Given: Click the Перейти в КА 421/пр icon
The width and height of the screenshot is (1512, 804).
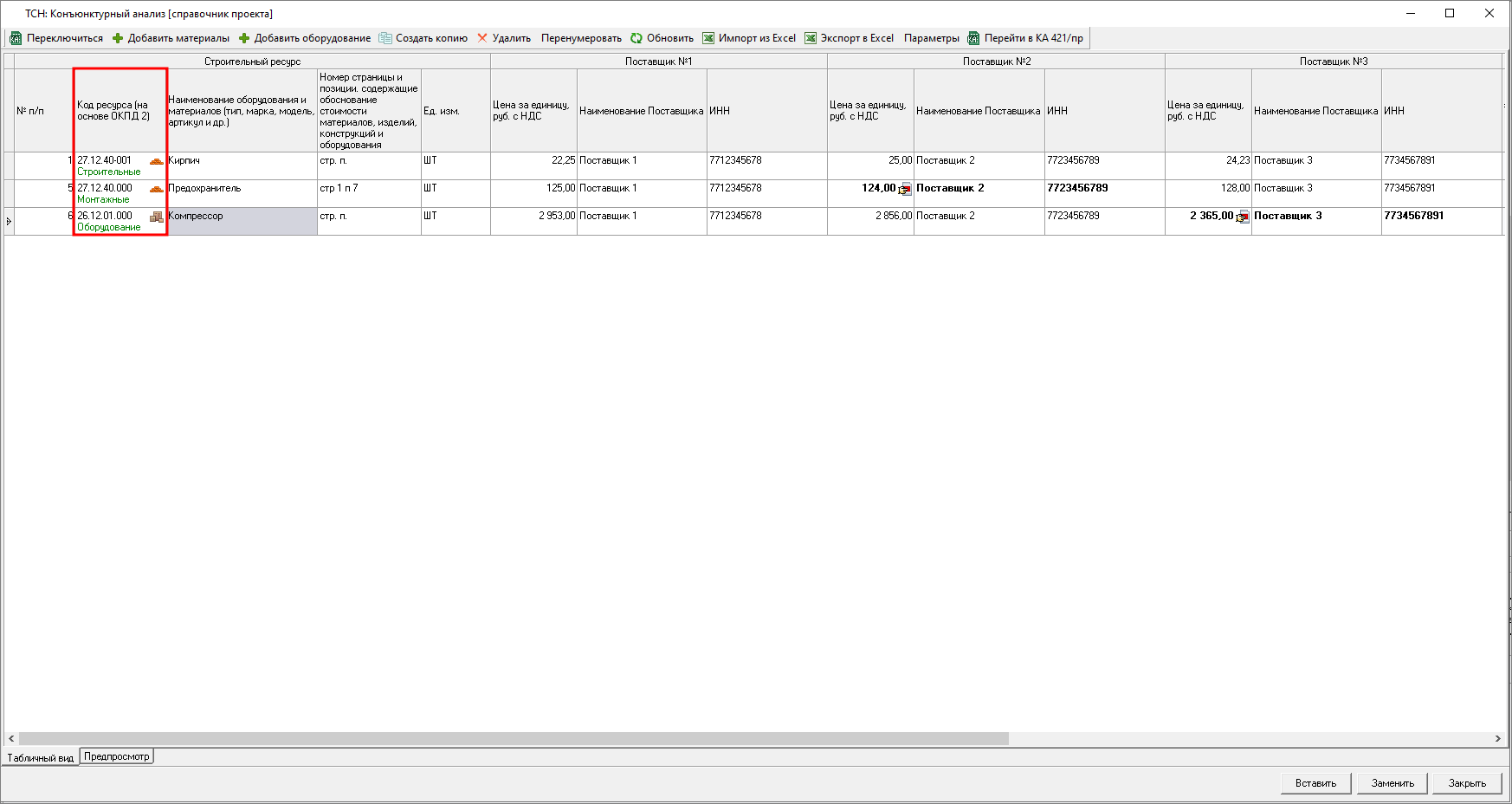Looking at the screenshot, I should [973, 38].
